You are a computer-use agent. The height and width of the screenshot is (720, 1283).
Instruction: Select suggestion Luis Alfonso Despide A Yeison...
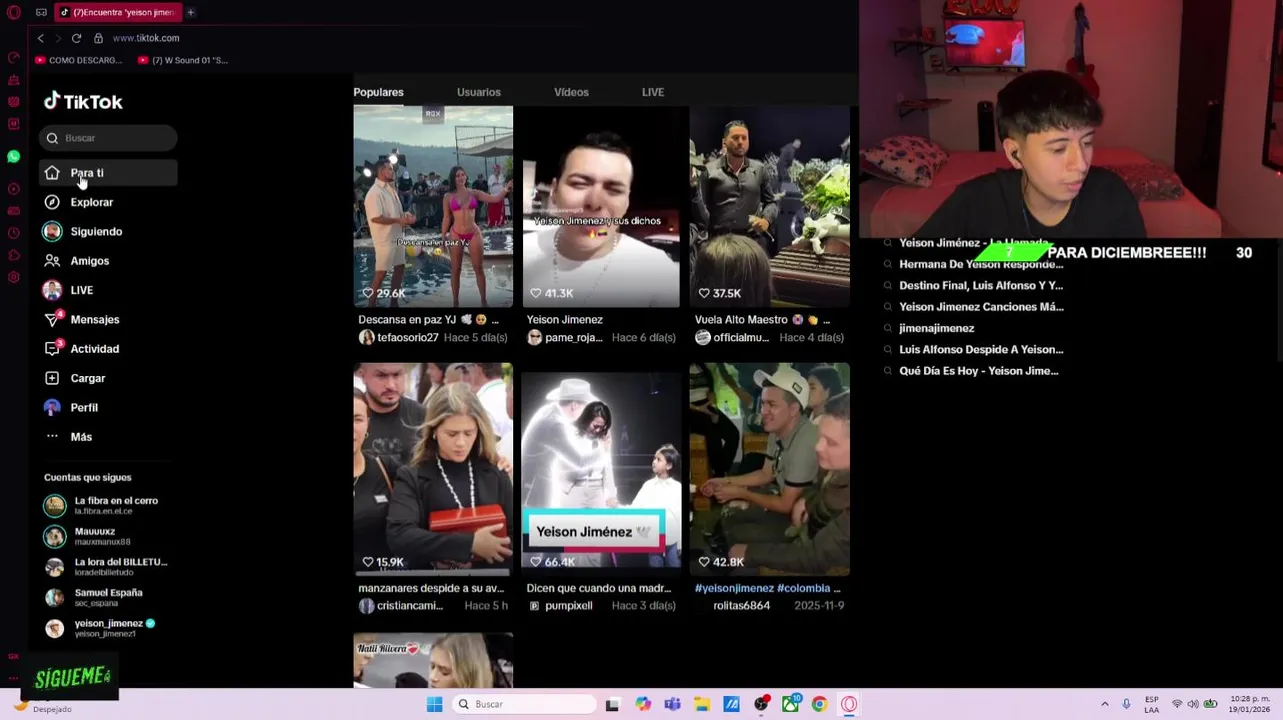981,350
